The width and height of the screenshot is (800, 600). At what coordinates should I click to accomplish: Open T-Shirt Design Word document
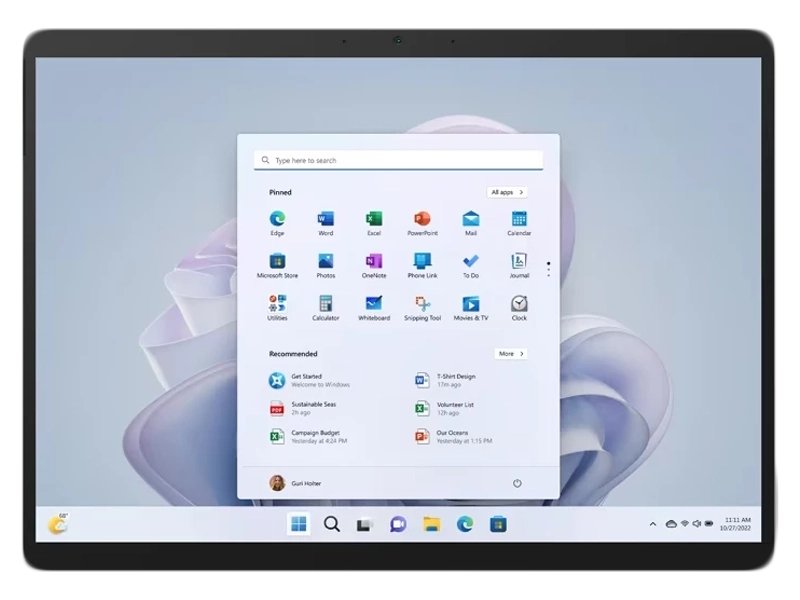[x=445, y=380]
